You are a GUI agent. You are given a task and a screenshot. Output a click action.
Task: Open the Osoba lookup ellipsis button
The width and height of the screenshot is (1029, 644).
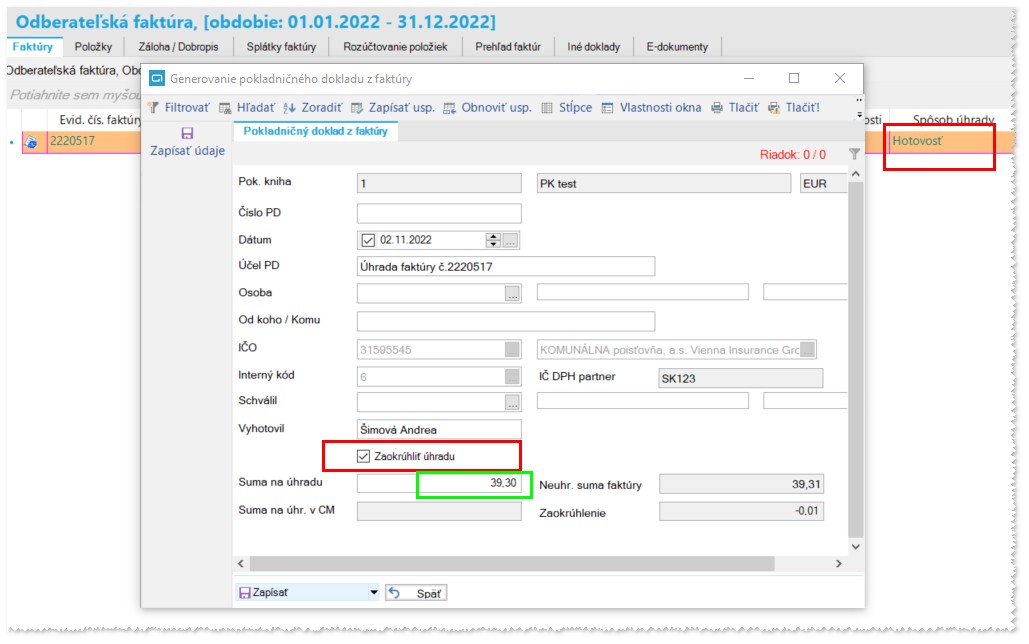click(513, 293)
